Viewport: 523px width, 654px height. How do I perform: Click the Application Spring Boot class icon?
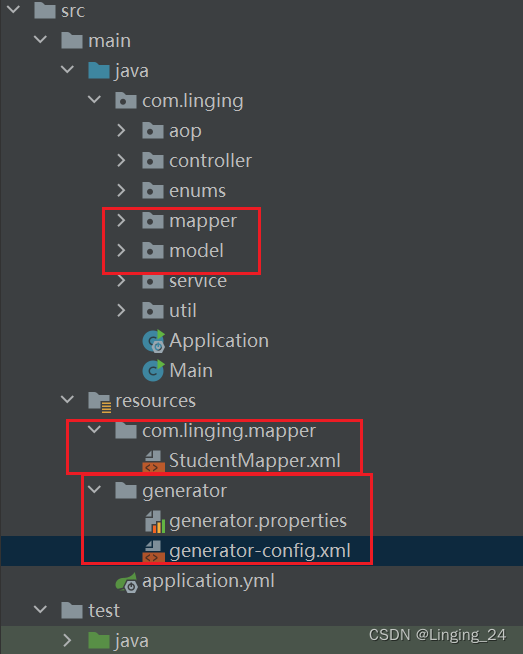point(153,341)
